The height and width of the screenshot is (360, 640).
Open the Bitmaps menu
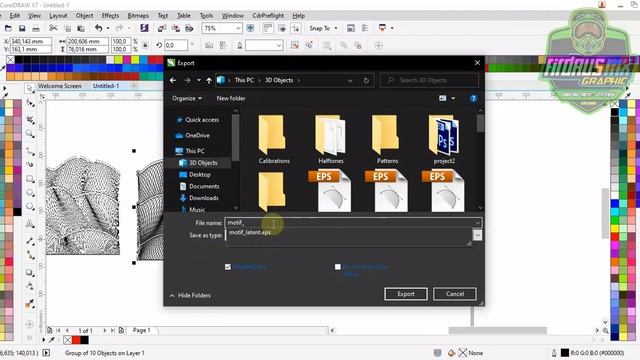coord(138,16)
